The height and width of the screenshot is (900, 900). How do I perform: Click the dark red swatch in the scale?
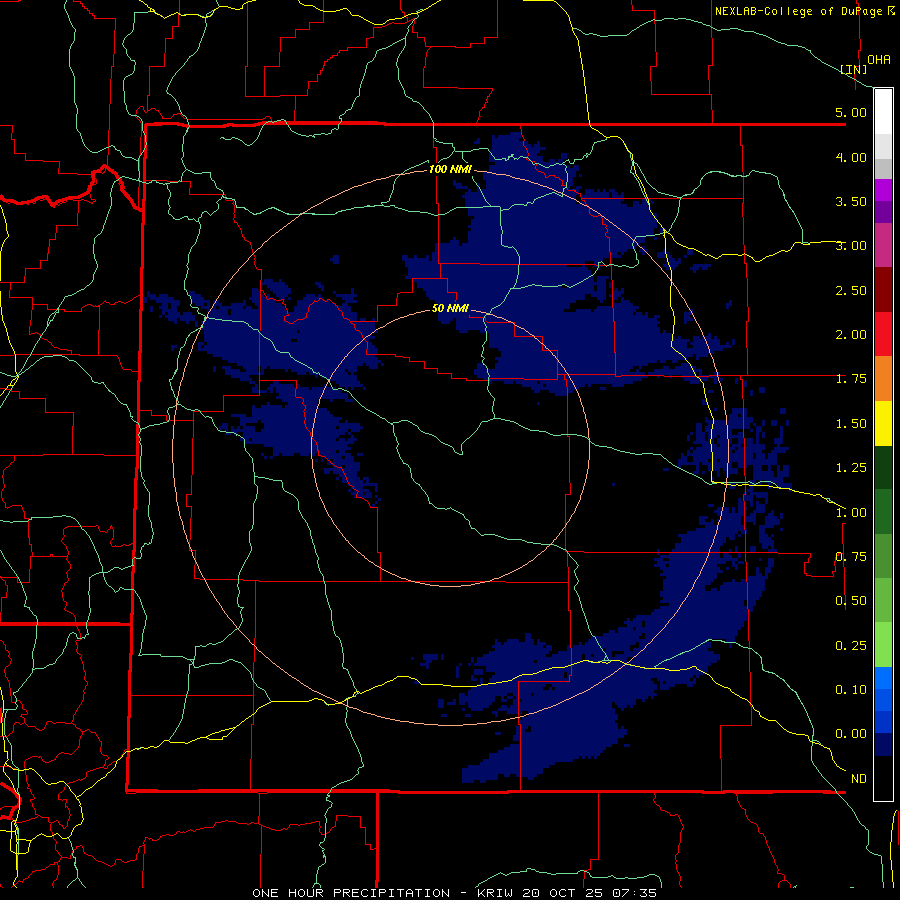pos(883,290)
